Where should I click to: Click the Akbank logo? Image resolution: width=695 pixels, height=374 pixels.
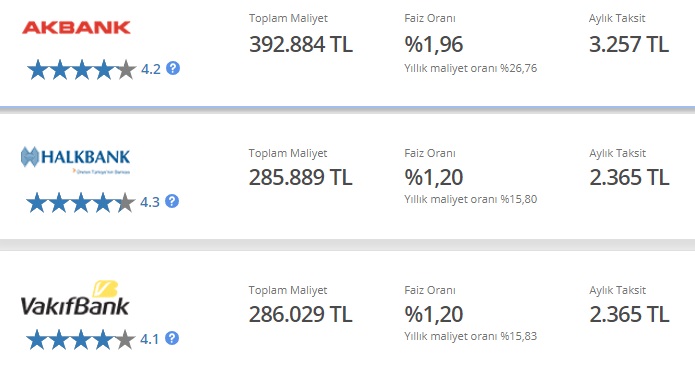click(76, 27)
